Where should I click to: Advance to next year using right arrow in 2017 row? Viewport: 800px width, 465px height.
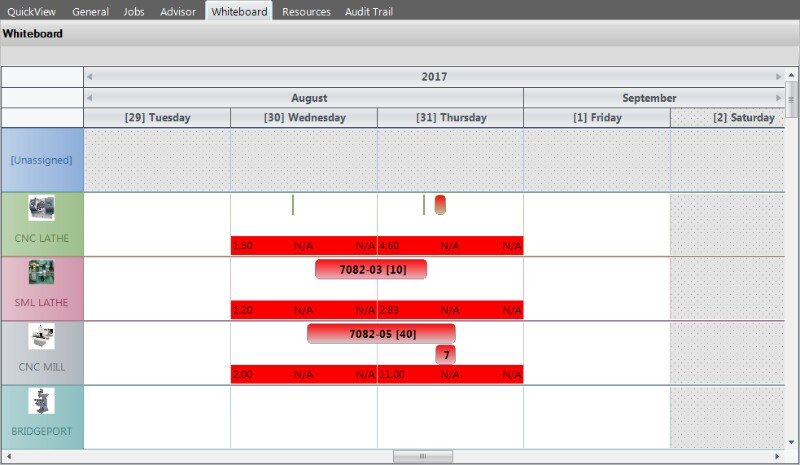click(779, 77)
